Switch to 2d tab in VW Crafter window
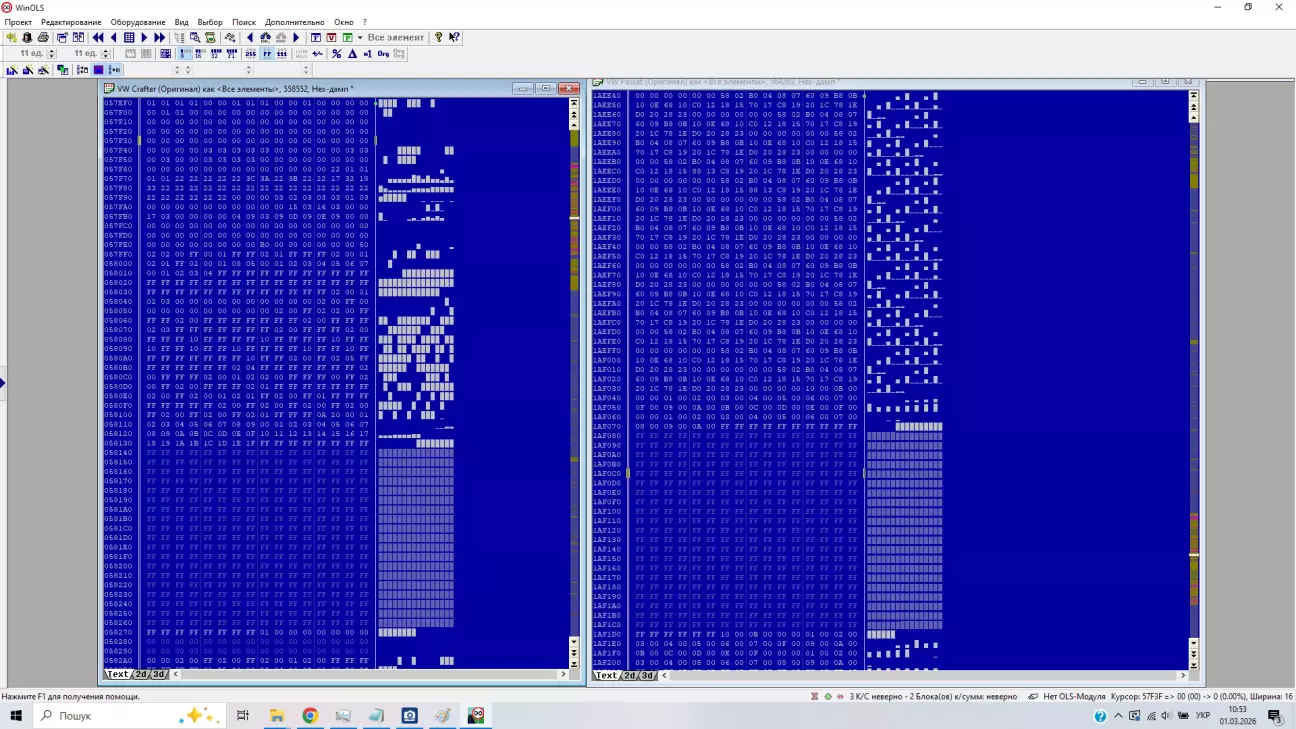 (x=141, y=675)
